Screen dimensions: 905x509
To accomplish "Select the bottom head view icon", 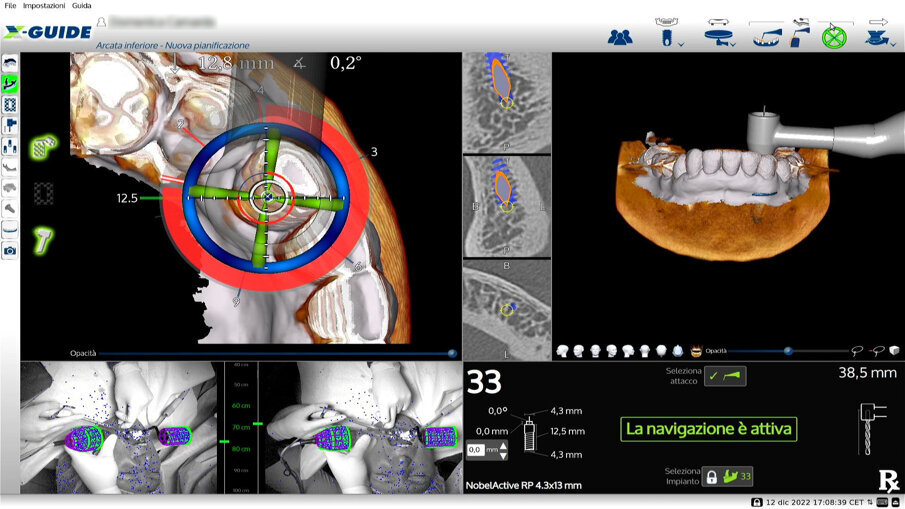I will tap(678, 351).
